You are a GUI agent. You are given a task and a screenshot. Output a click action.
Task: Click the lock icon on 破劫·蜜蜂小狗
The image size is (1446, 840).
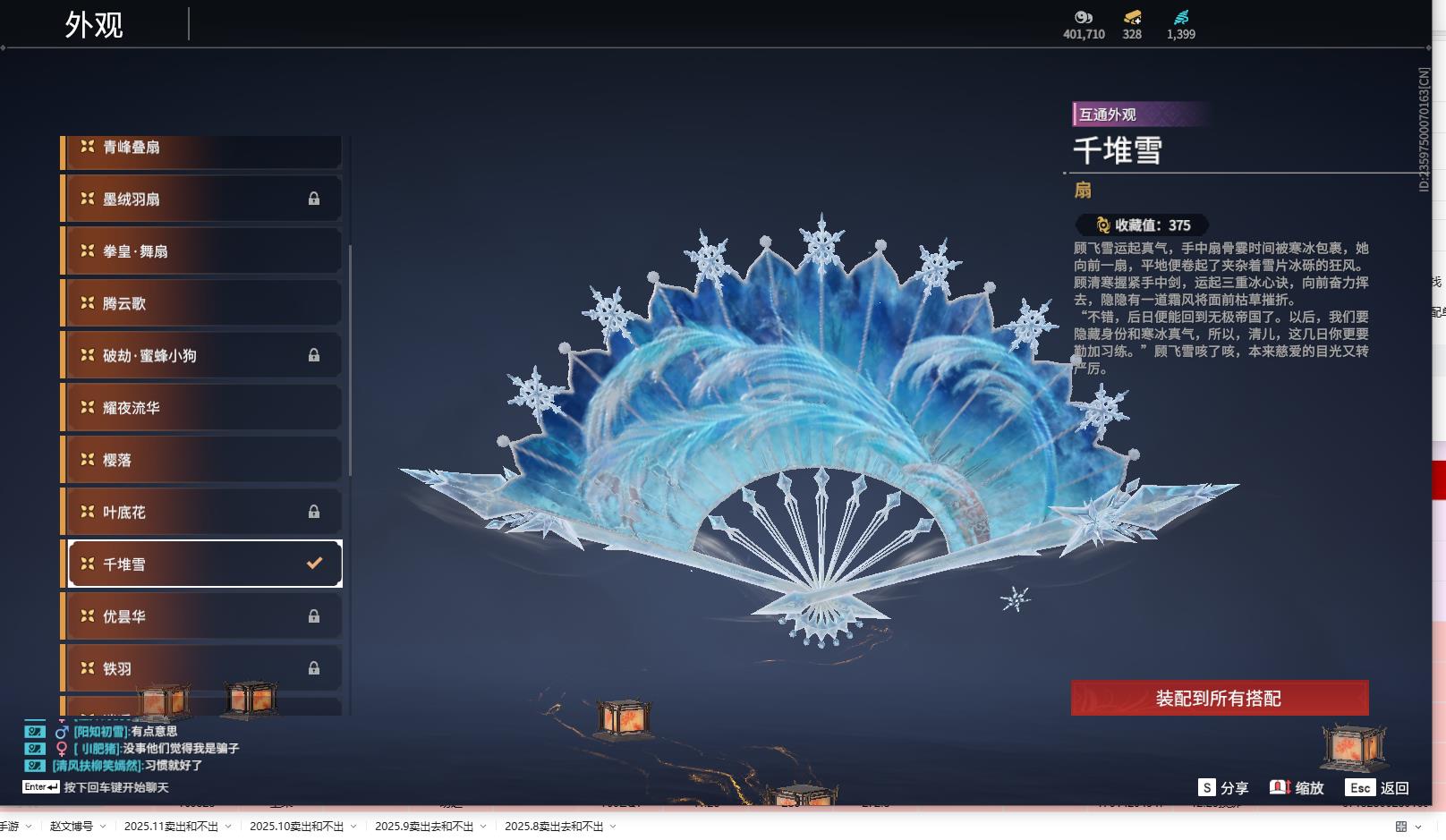[x=314, y=355]
